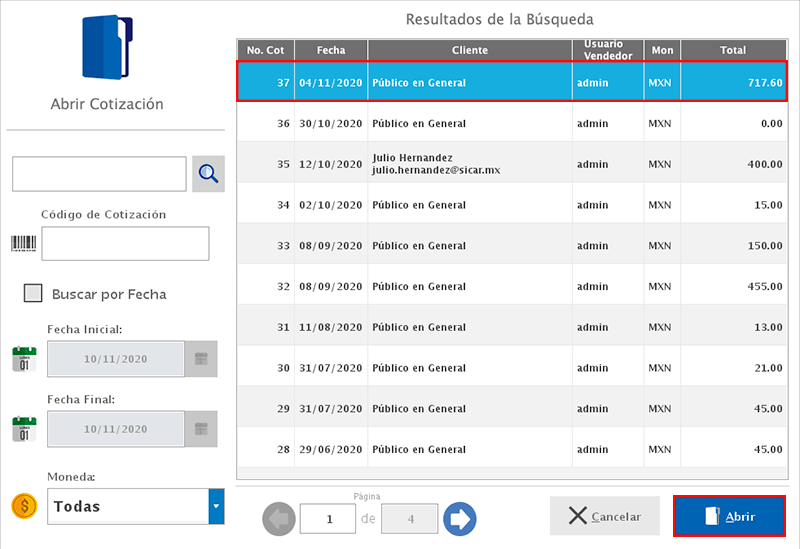The height and width of the screenshot is (549, 800).
Task: Click the magnifying glass search button
Action: pyautogui.click(x=208, y=174)
